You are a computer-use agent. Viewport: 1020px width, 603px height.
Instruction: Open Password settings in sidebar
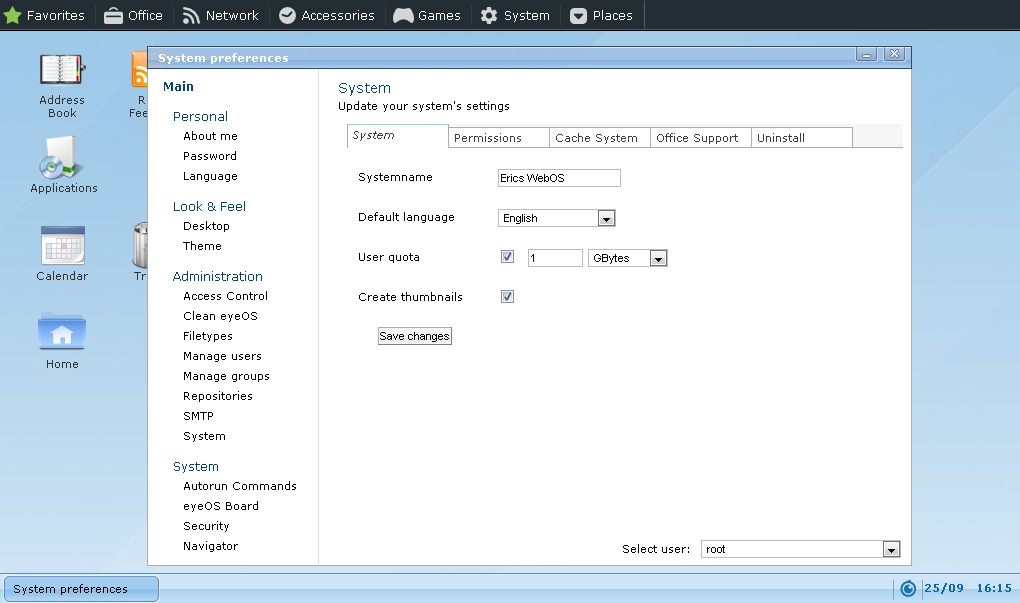point(209,156)
